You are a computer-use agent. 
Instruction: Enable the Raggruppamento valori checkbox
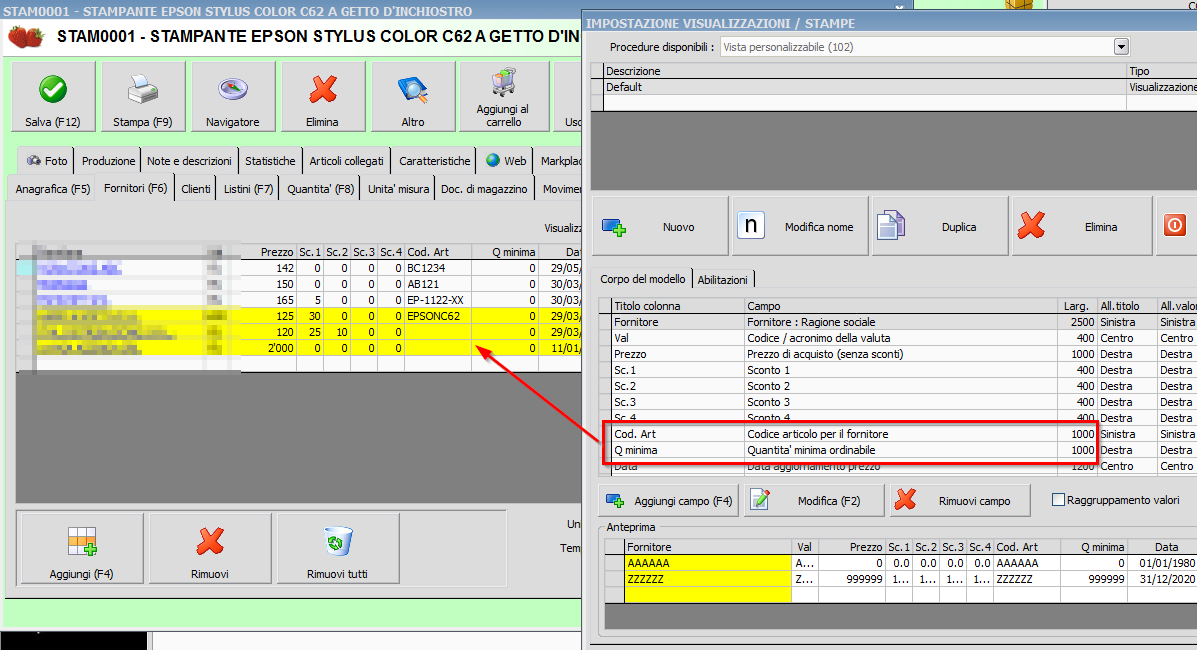[1058, 500]
